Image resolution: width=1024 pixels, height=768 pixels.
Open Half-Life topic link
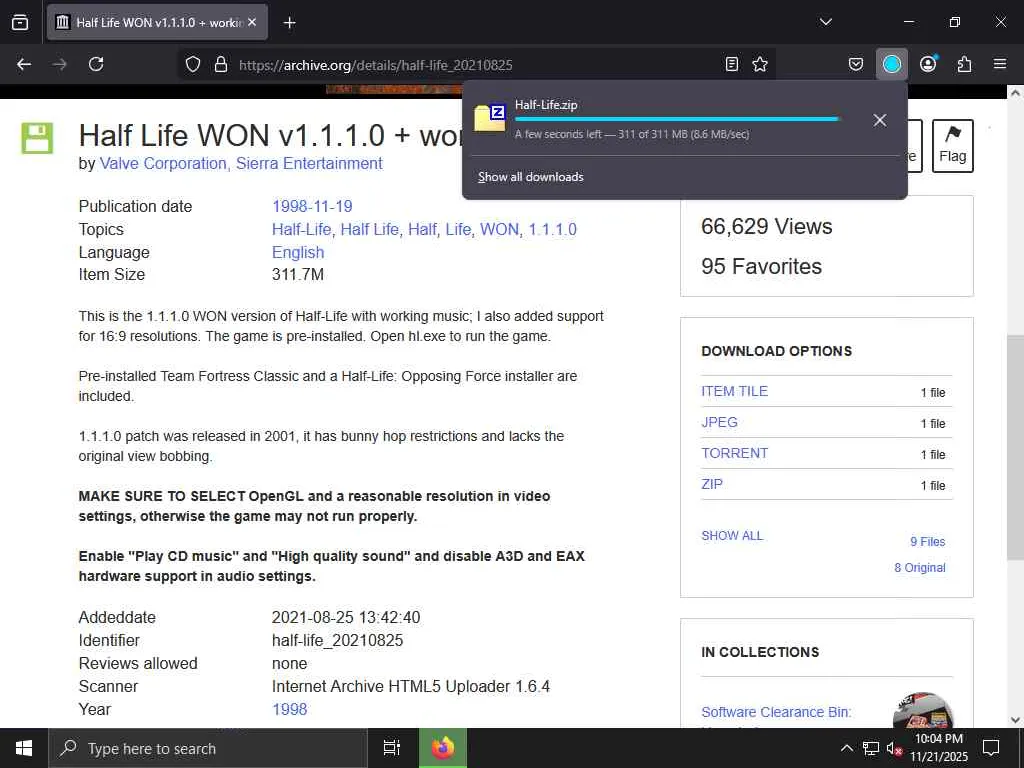coord(301,229)
